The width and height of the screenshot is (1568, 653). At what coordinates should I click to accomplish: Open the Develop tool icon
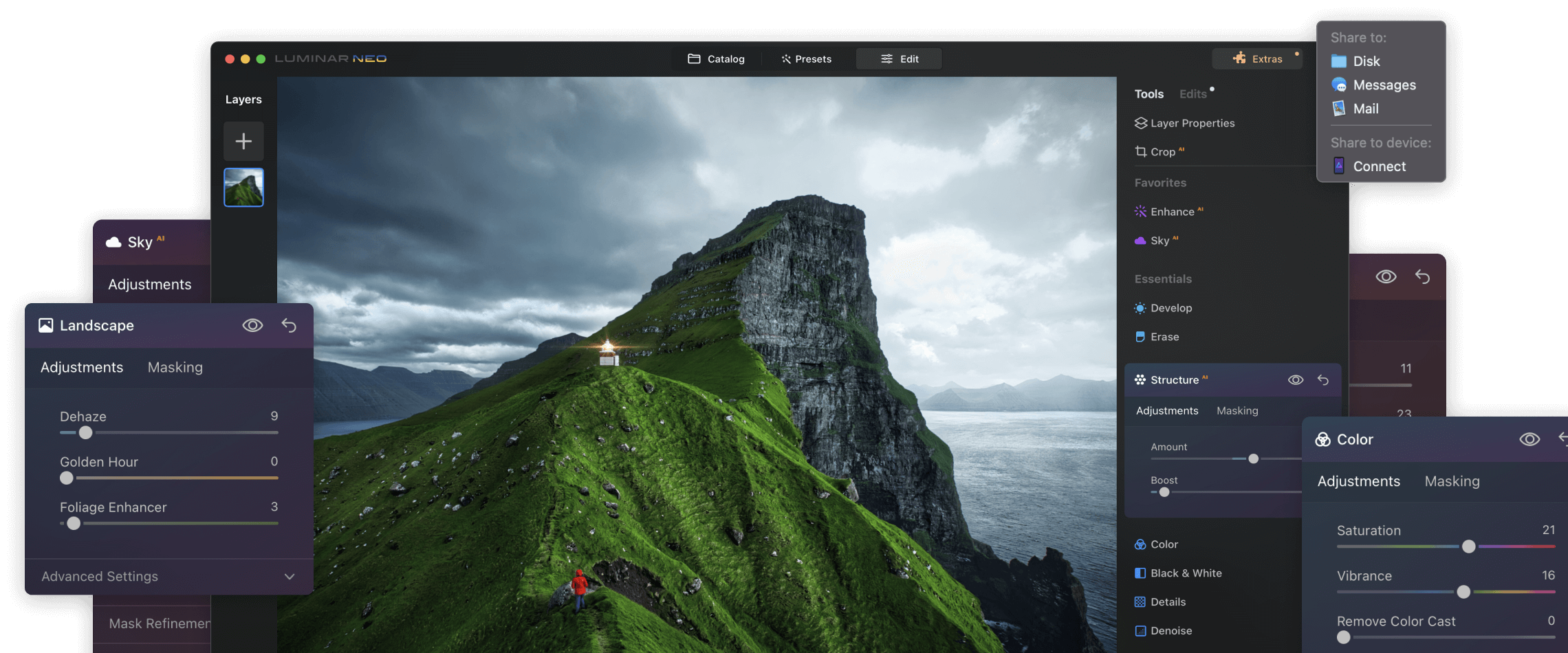click(1140, 308)
